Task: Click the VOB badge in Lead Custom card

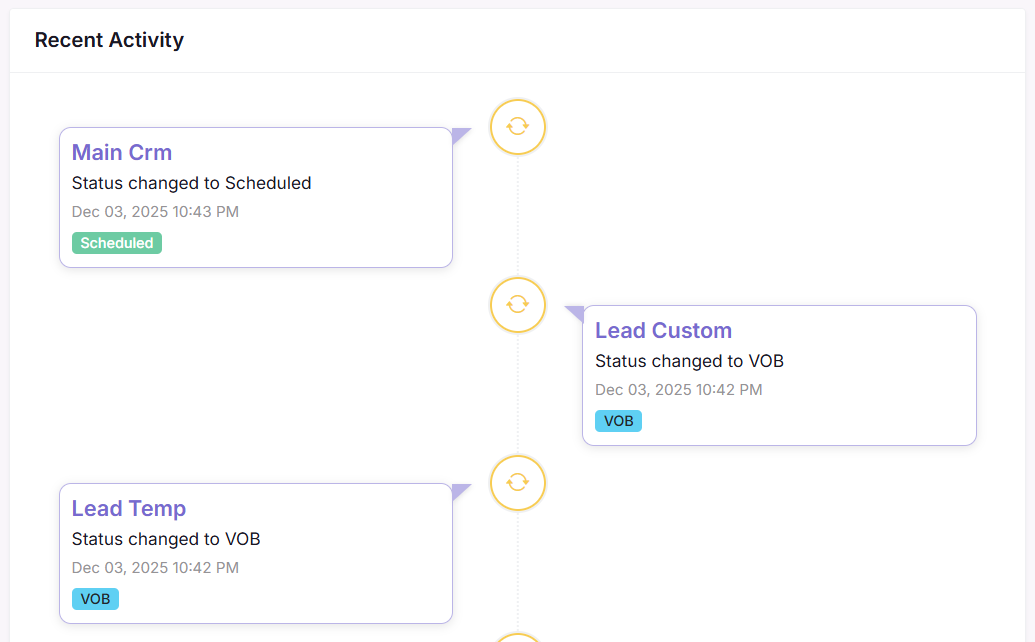Action: click(618, 421)
